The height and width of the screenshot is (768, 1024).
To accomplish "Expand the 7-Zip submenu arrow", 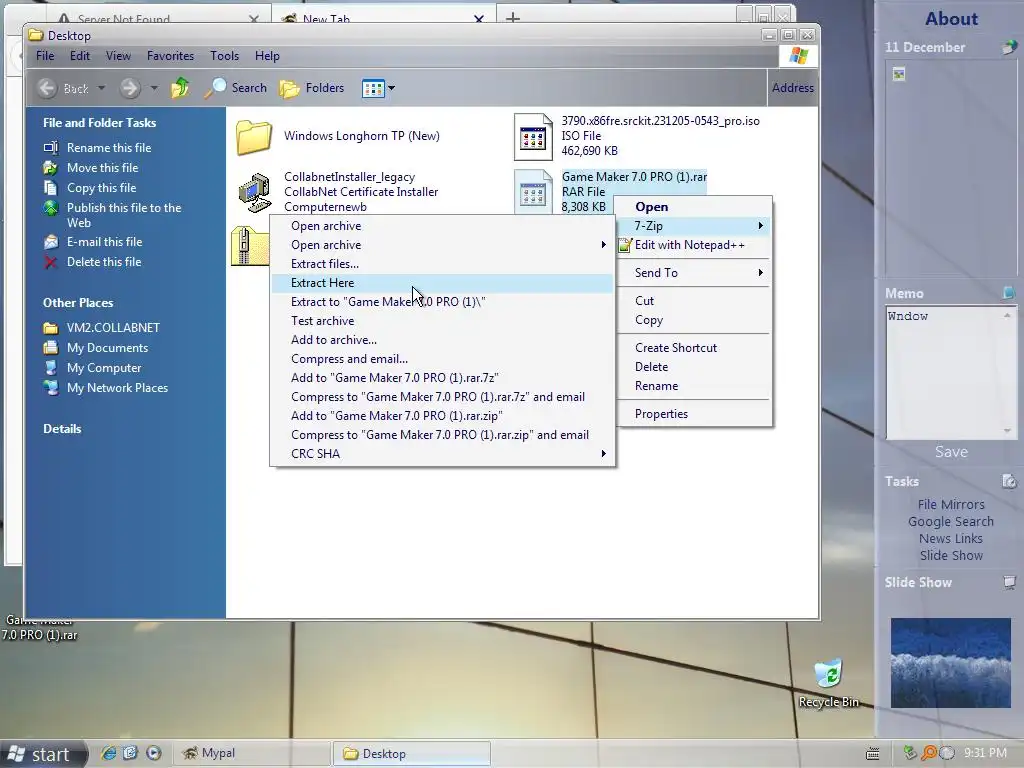I will 760,225.
